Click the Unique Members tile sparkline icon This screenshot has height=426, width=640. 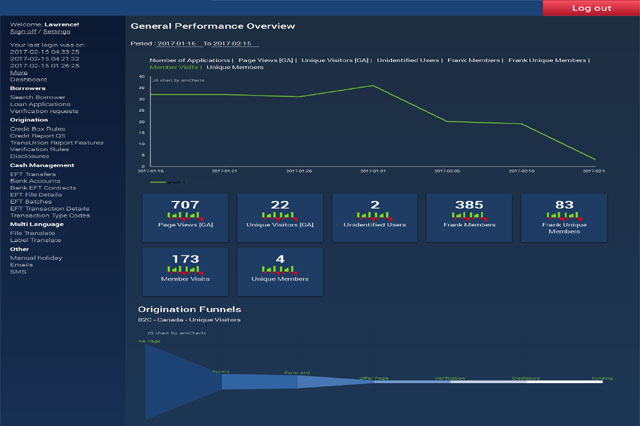pos(279,270)
